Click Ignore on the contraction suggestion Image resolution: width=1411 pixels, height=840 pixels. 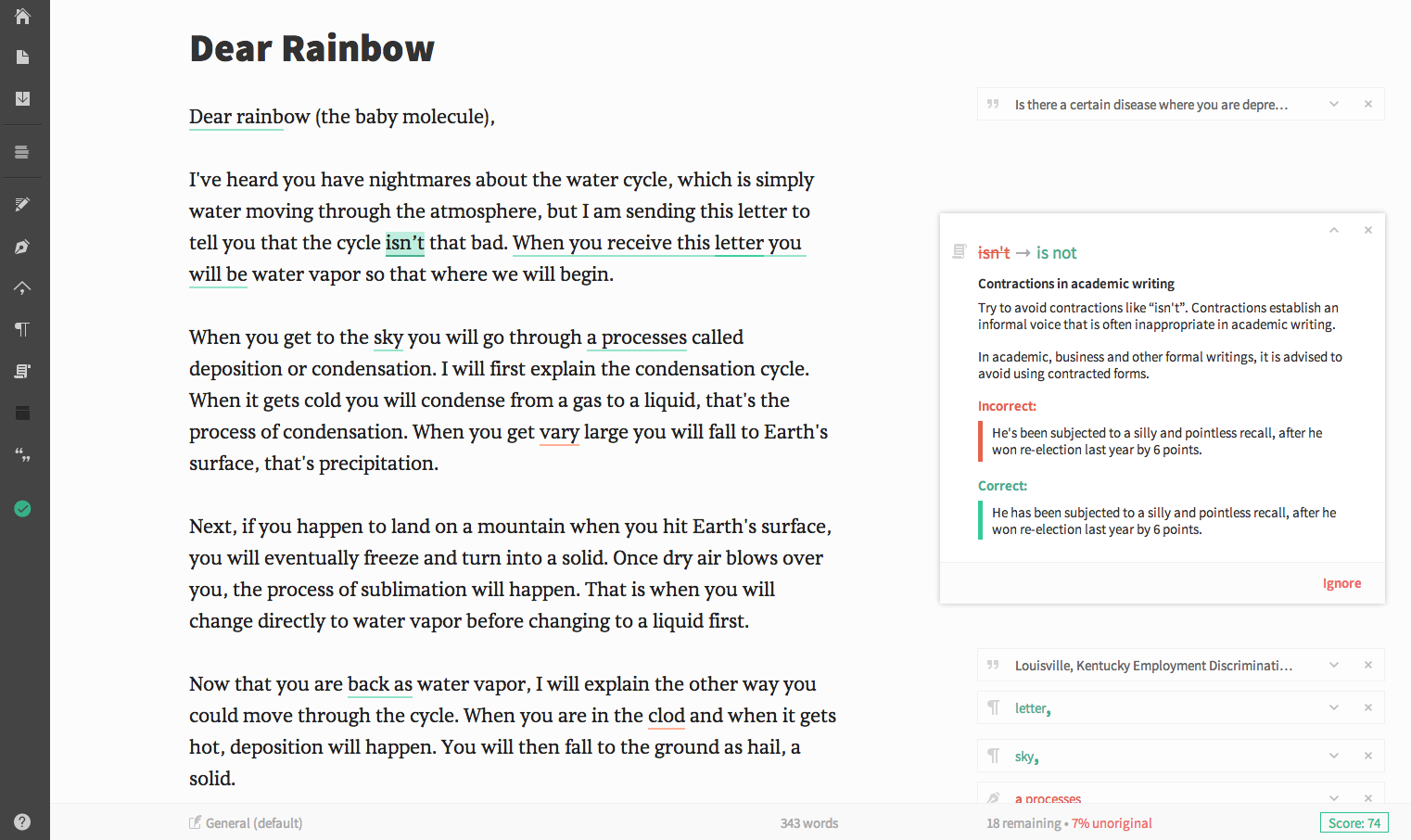coord(1341,583)
